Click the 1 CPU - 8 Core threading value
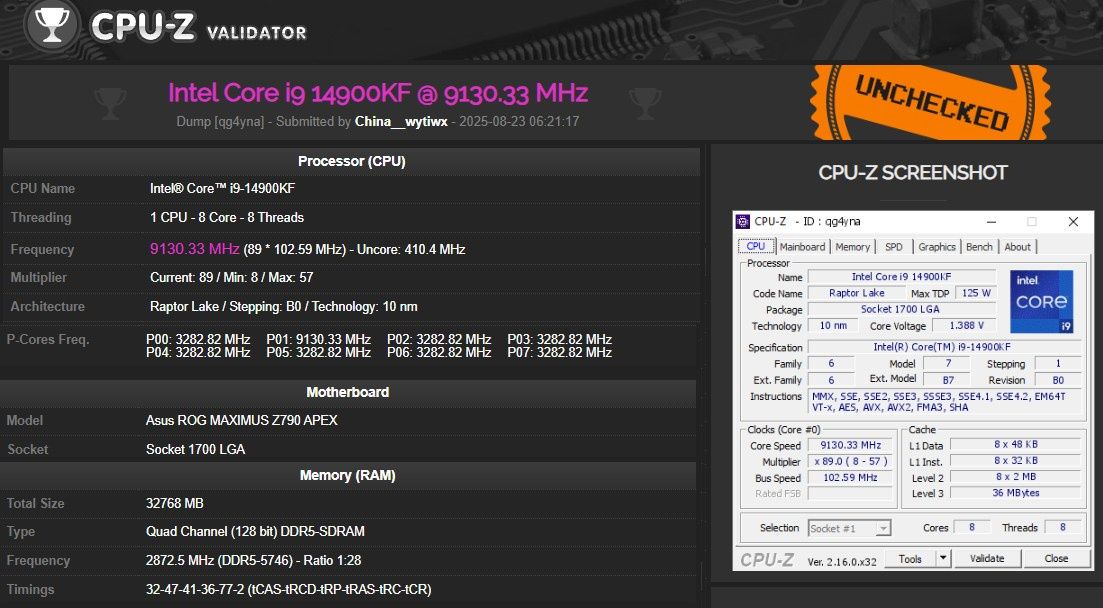 tap(227, 217)
